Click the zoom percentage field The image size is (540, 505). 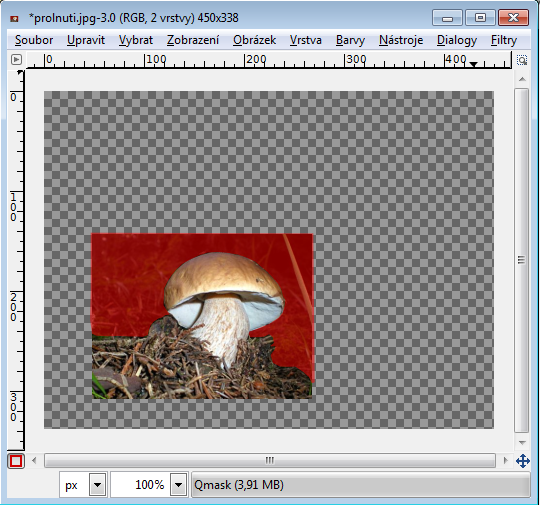(140, 485)
